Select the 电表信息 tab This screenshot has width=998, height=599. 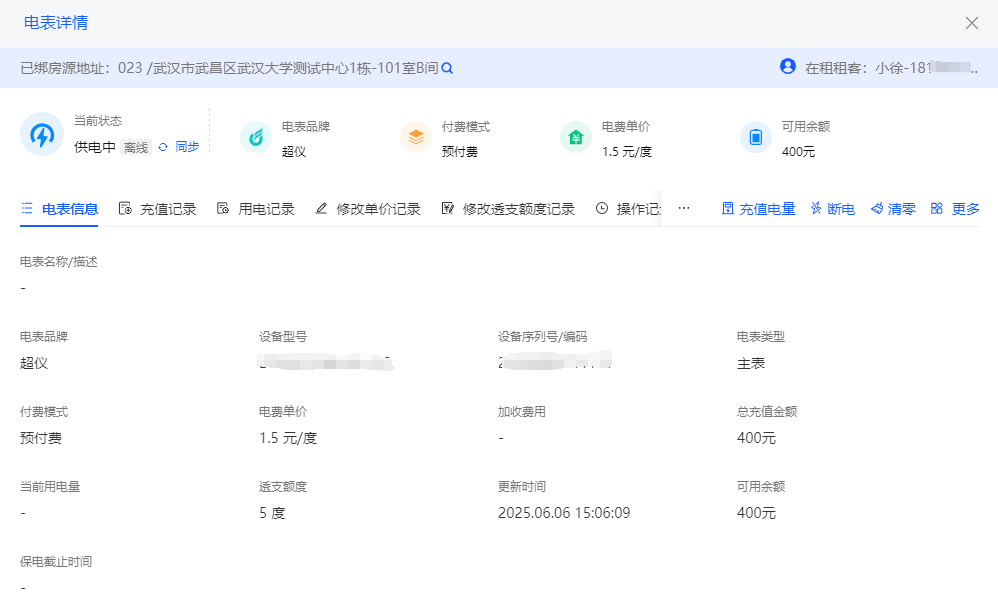[x=60, y=209]
